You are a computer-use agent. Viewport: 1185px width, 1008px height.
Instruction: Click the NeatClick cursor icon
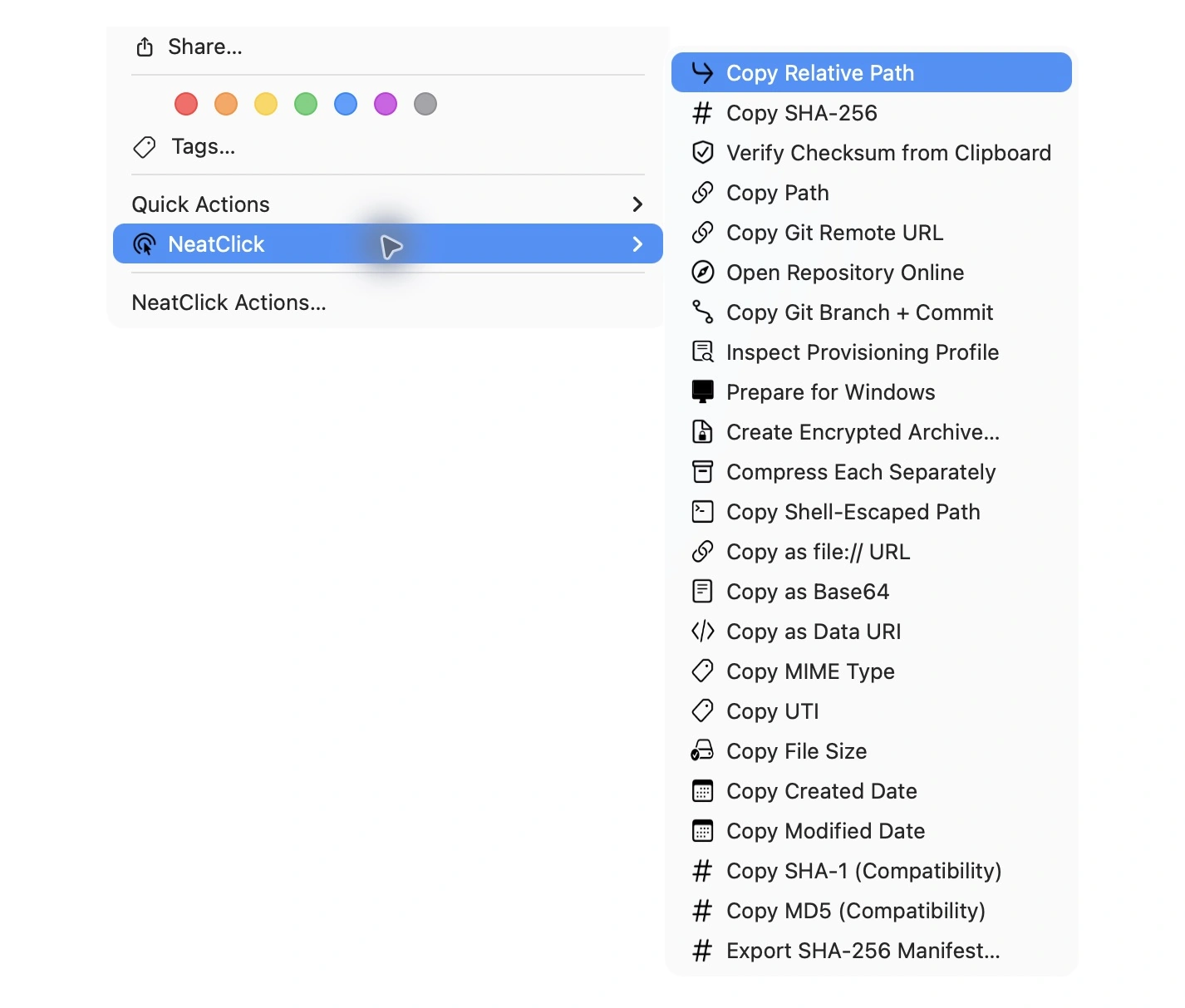click(x=145, y=244)
